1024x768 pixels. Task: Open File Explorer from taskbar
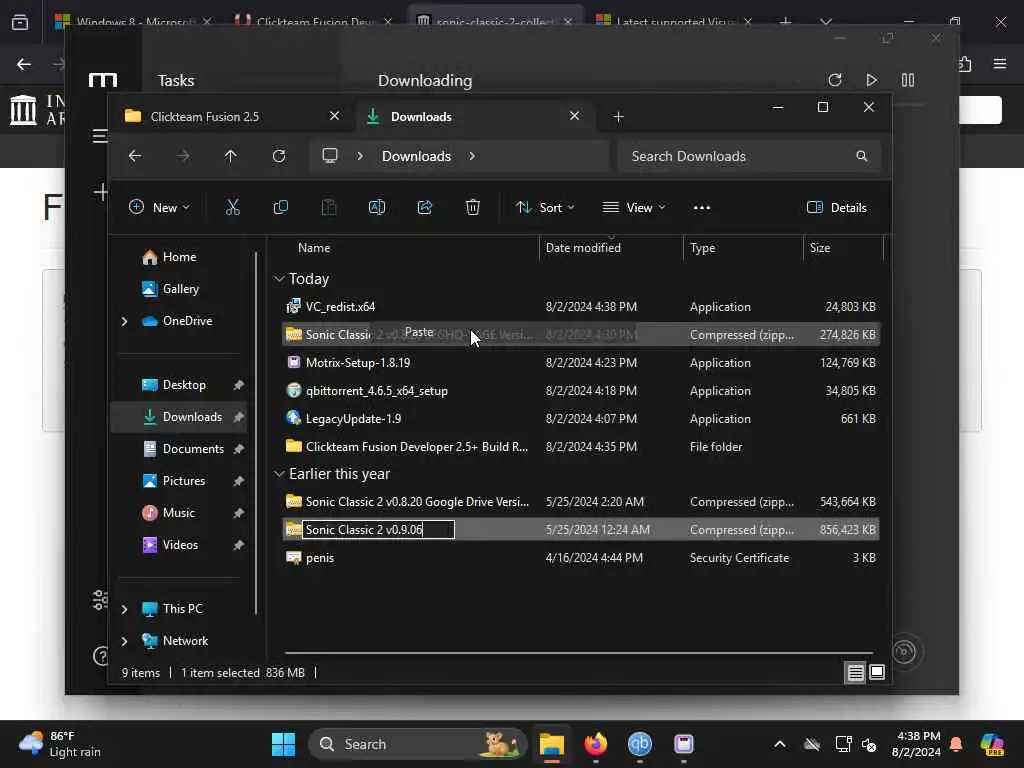551,744
